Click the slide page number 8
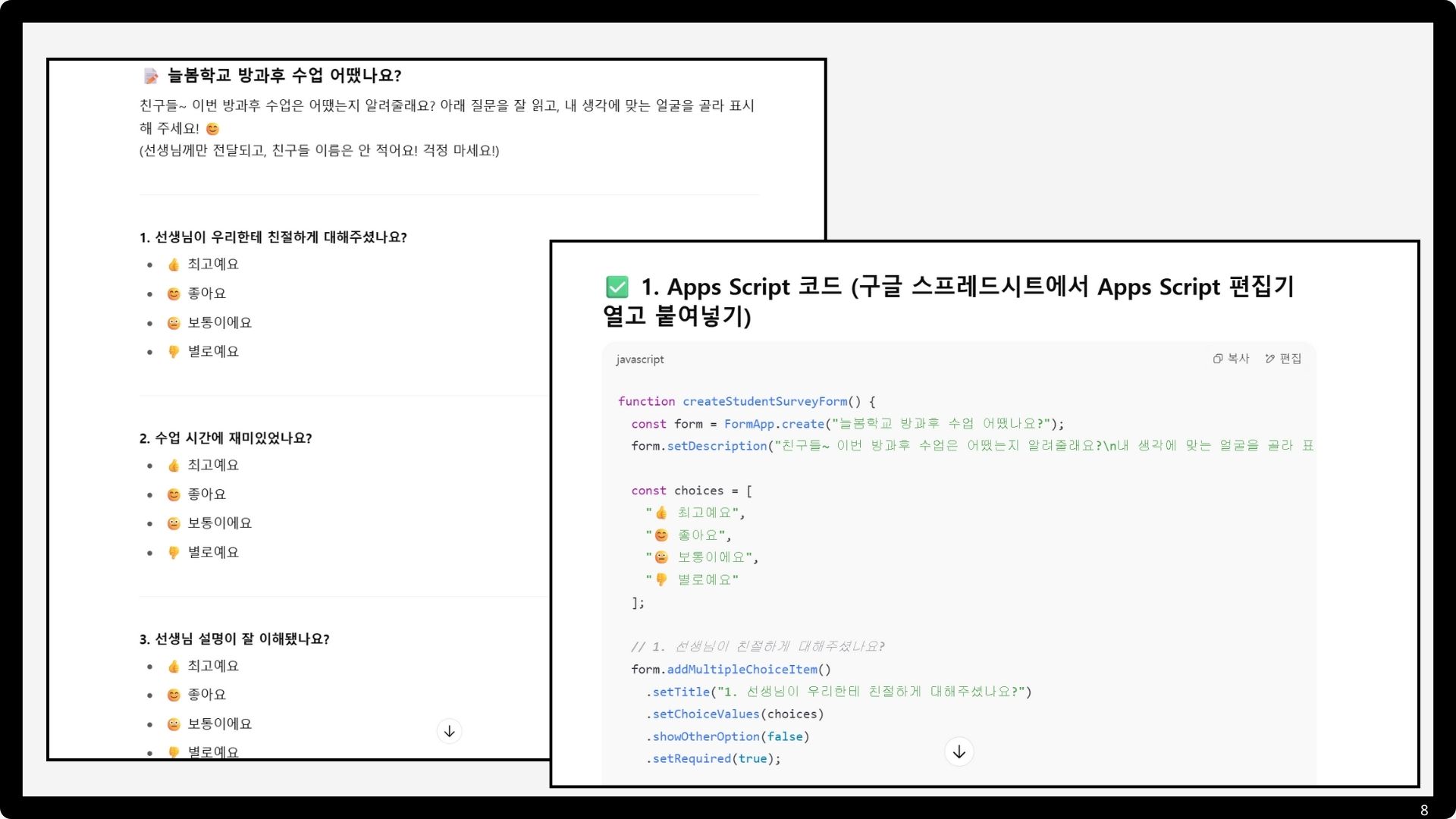The image size is (1456, 819). coord(1423,810)
